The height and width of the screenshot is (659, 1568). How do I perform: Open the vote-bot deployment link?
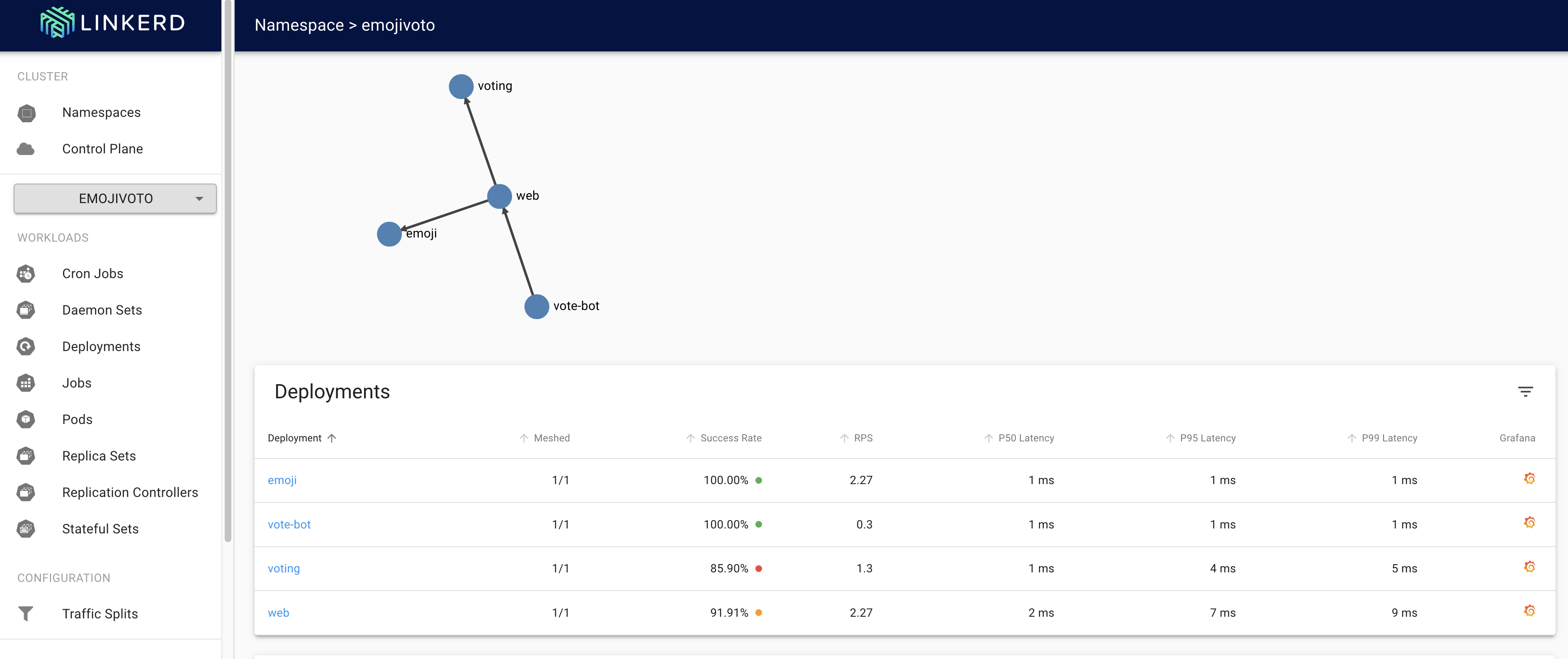pyautogui.click(x=289, y=525)
